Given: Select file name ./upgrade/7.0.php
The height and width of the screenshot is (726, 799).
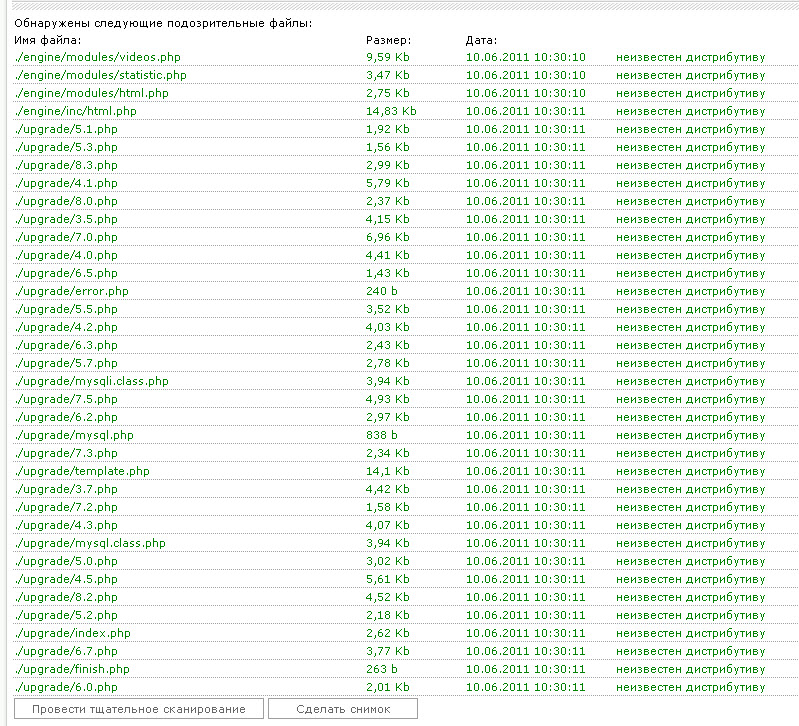Looking at the screenshot, I should click(x=66, y=237).
